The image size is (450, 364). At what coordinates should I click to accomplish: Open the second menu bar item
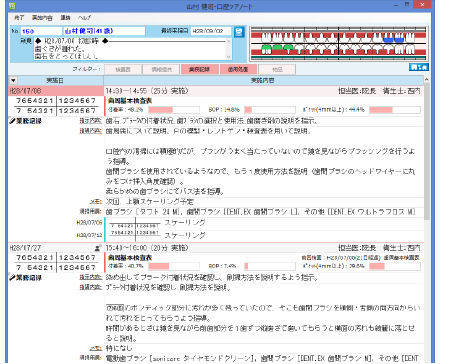click(42, 18)
